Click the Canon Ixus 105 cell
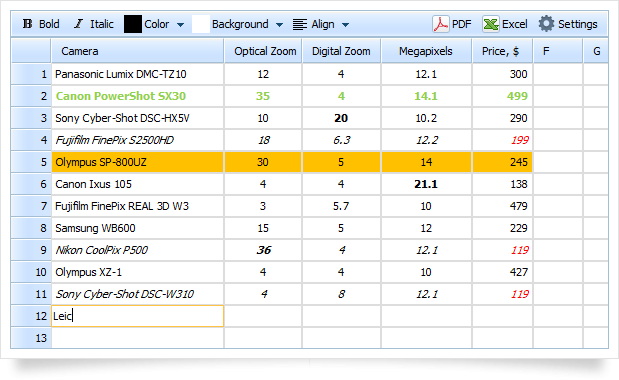 tap(137, 184)
